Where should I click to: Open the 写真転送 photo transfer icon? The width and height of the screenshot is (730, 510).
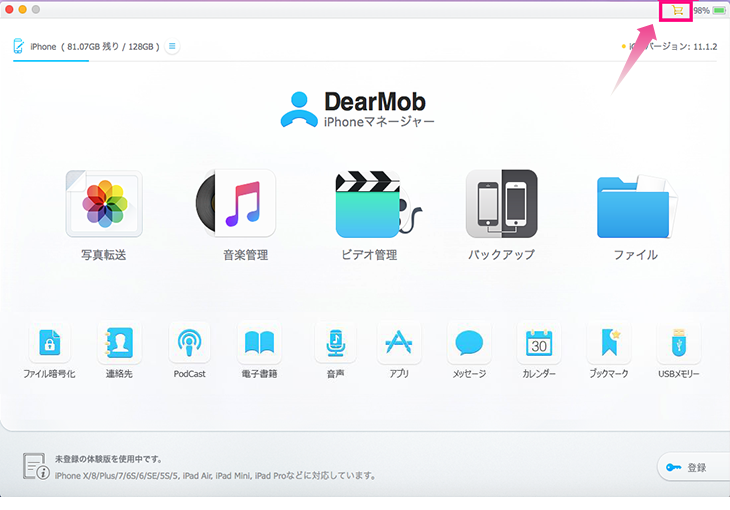pyautogui.click(x=104, y=204)
